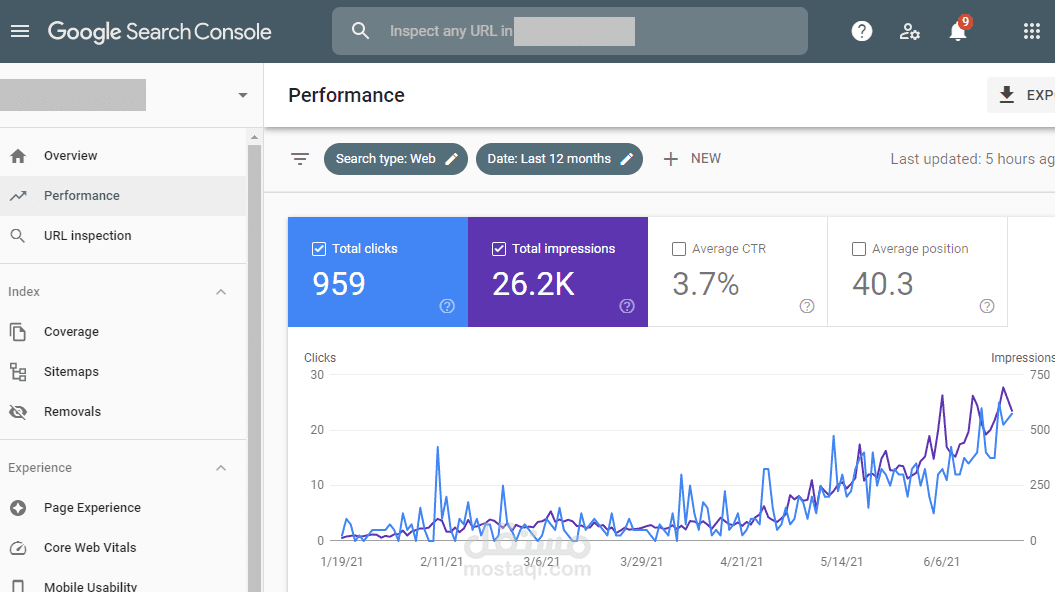The image size is (1055, 592).
Task: Click the Mobile Usability phone icon
Action: point(18,586)
